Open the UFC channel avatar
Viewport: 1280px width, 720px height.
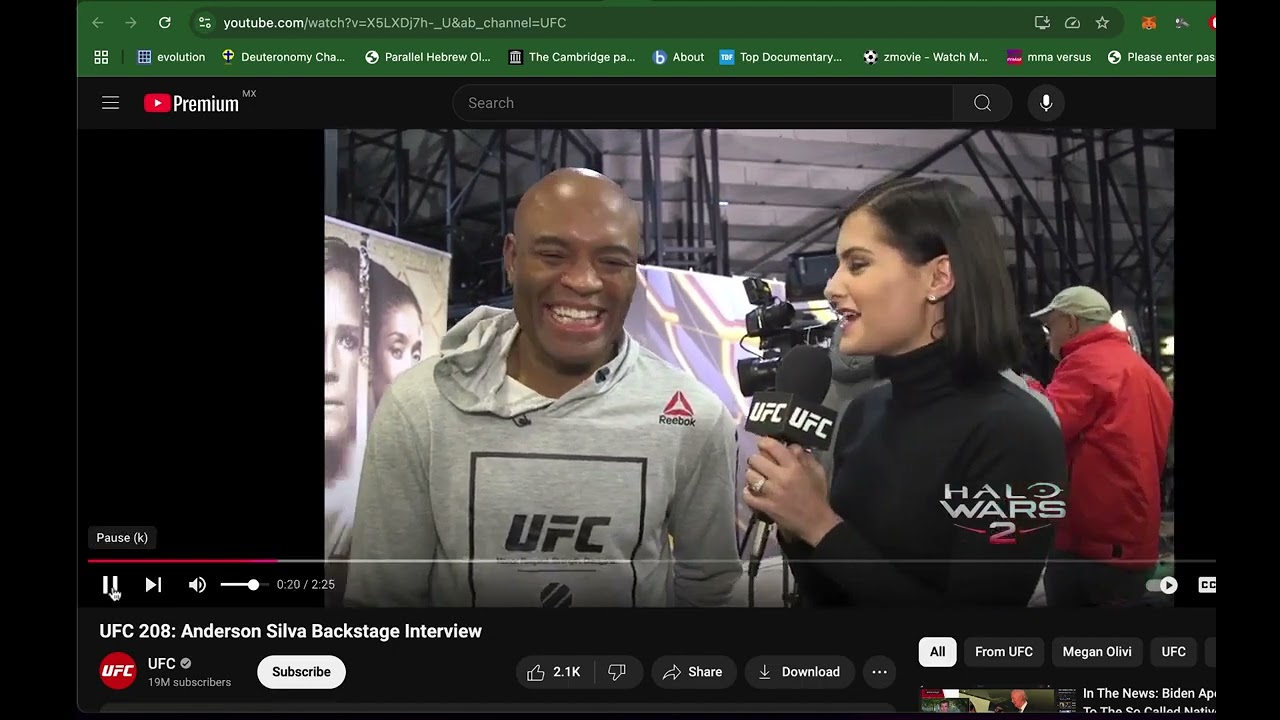(x=118, y=671)
